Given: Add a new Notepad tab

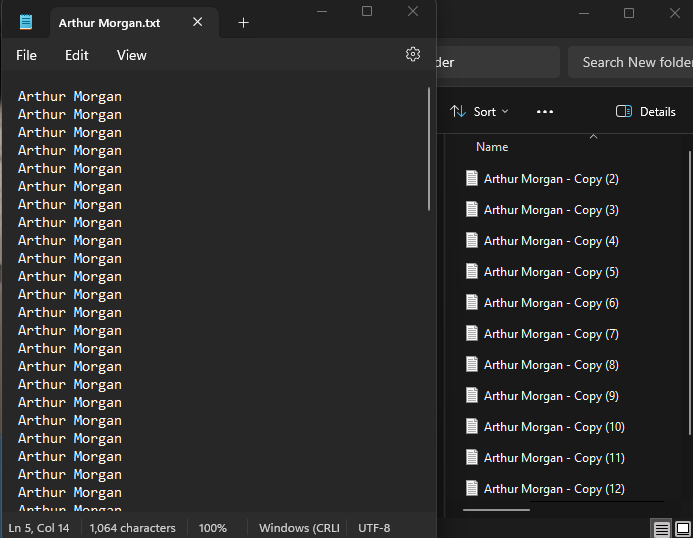Looking at the screenshot, I should click(x=244, y=23).
